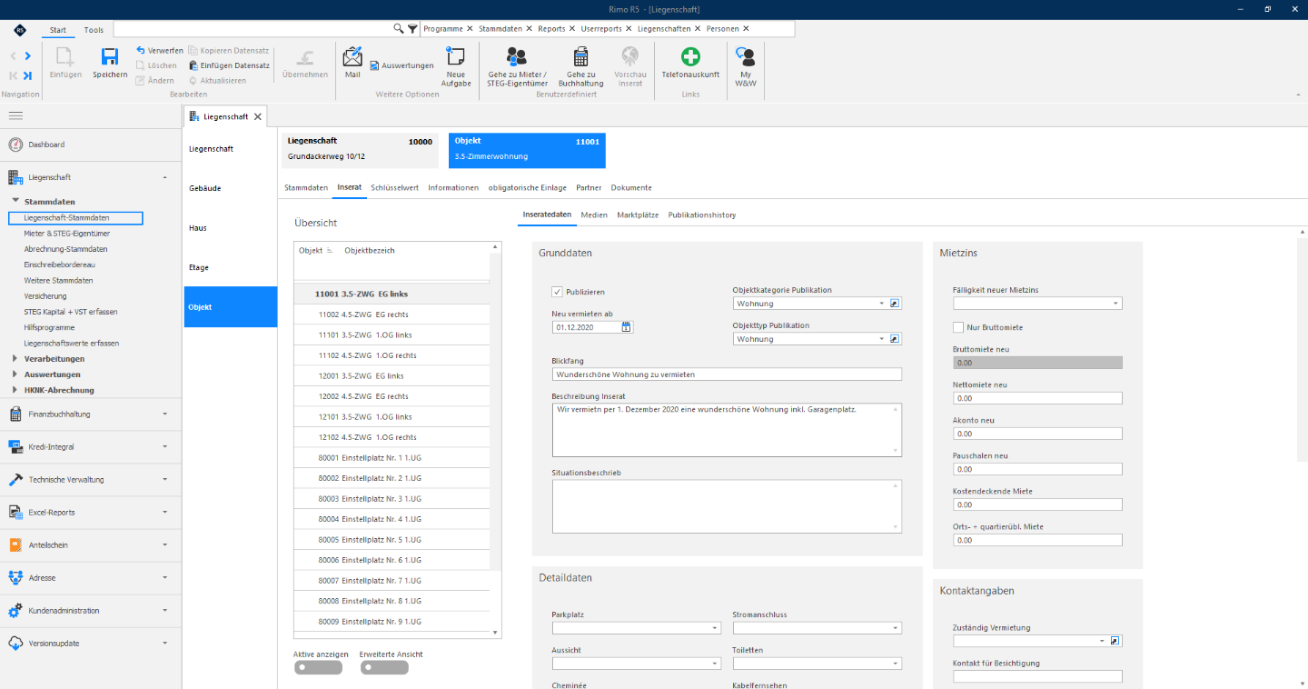
Task: Open the Schlüsselwert tab
Action: click(394, 187)
